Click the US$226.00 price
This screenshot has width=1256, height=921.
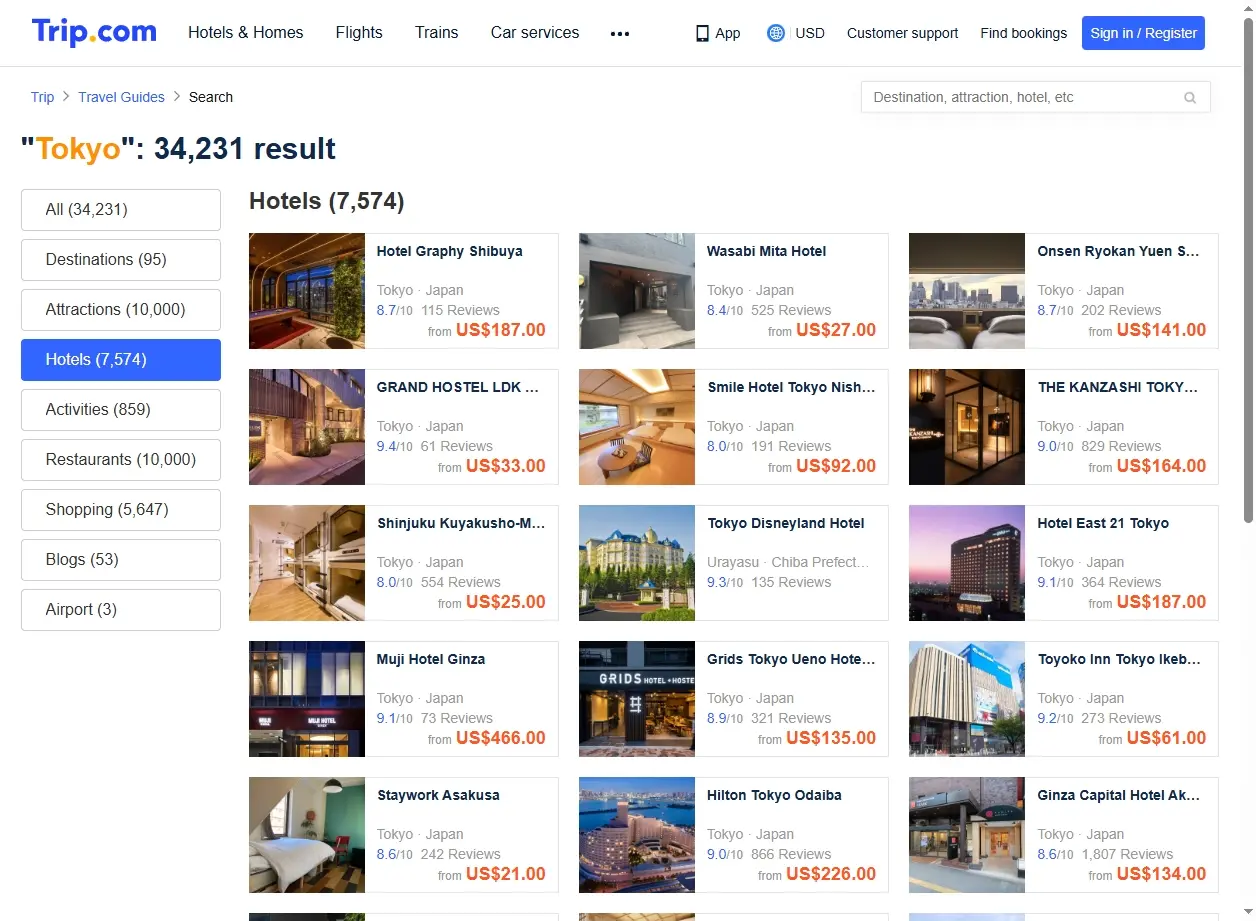[831, 874]
